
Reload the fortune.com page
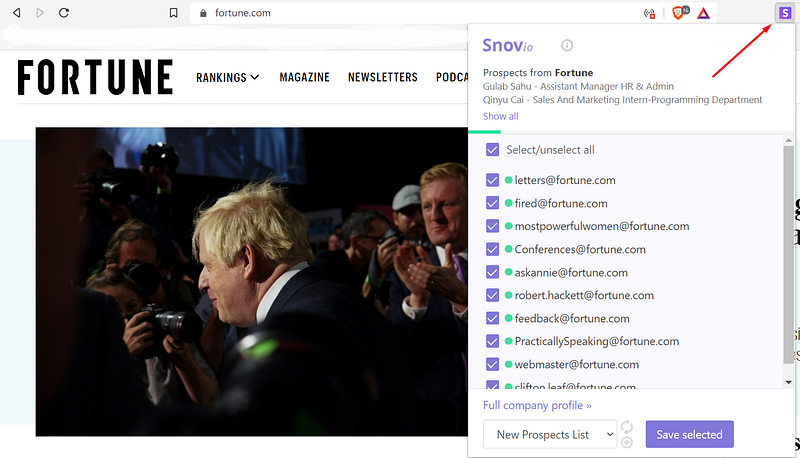click(x=64, y=13)
